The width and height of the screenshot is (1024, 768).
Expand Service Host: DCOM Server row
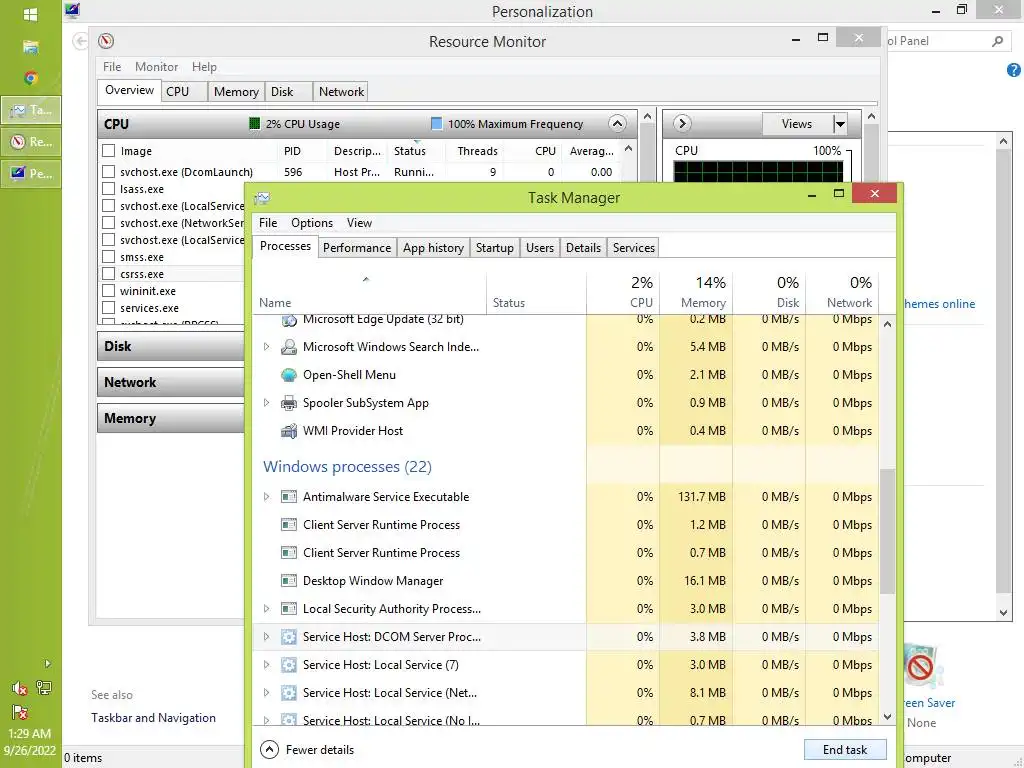(x=266, y=637)
